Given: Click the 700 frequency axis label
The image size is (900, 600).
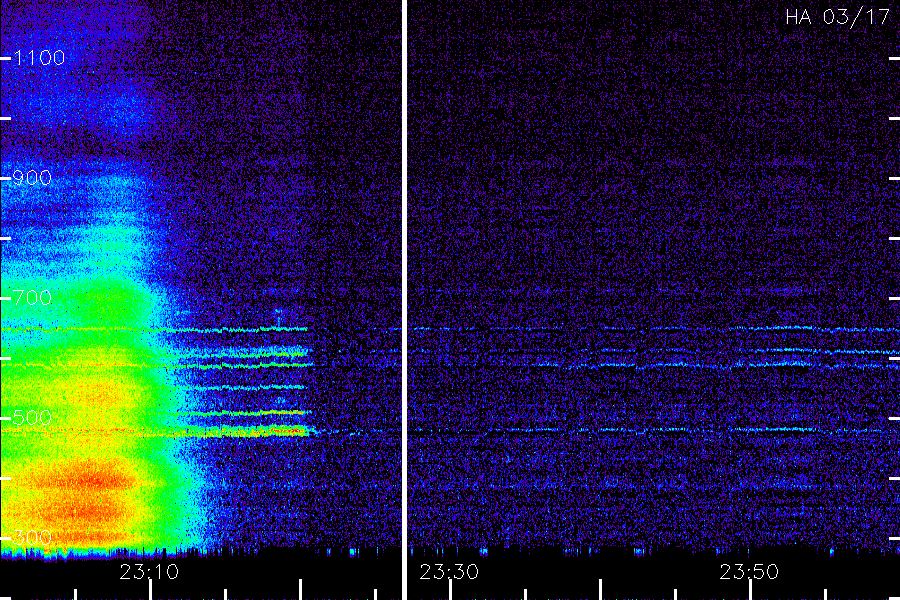Looking at the screenshot, I should click(32, 297).
